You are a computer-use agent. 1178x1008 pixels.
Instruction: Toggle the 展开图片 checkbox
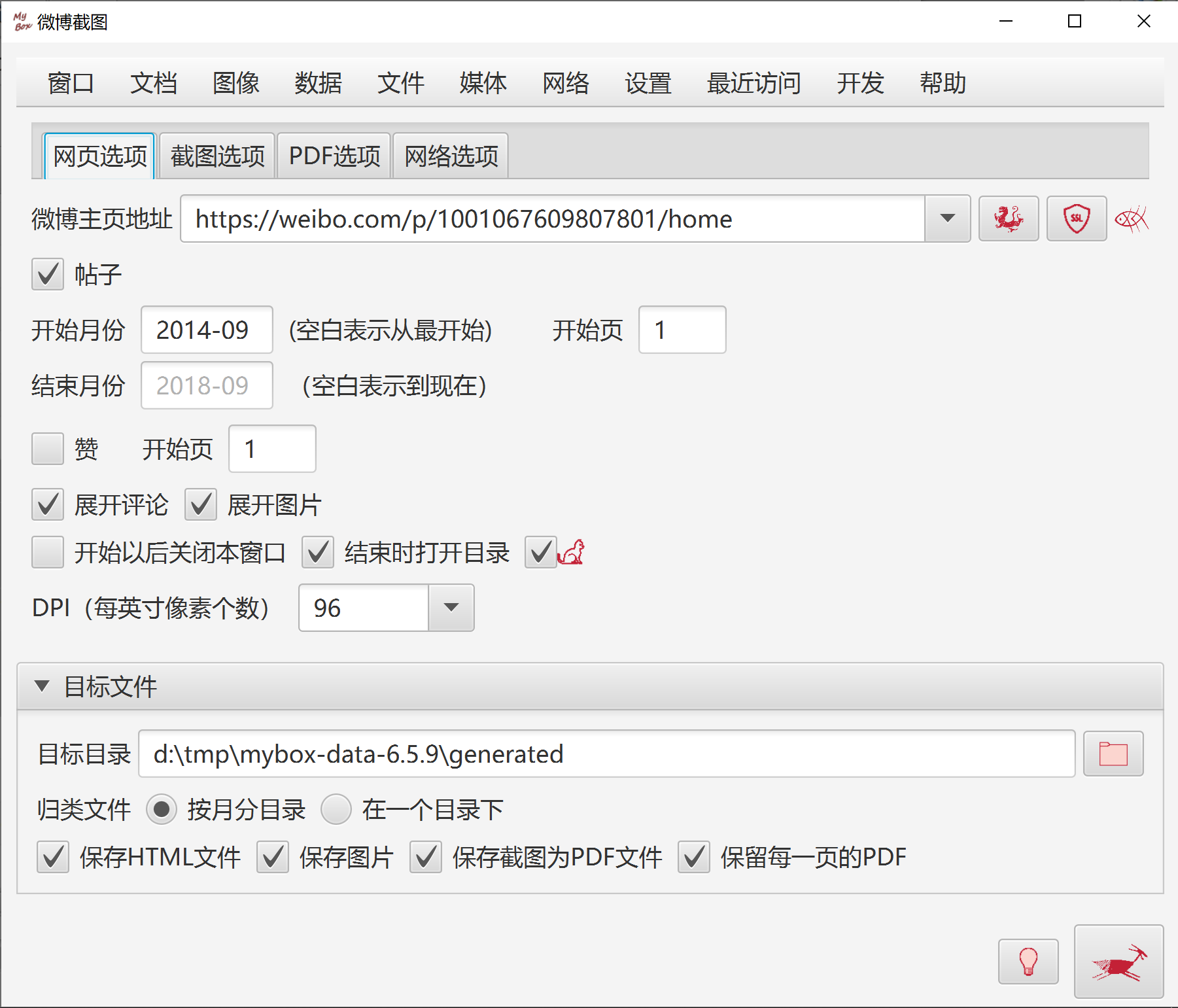pos(201,504)
